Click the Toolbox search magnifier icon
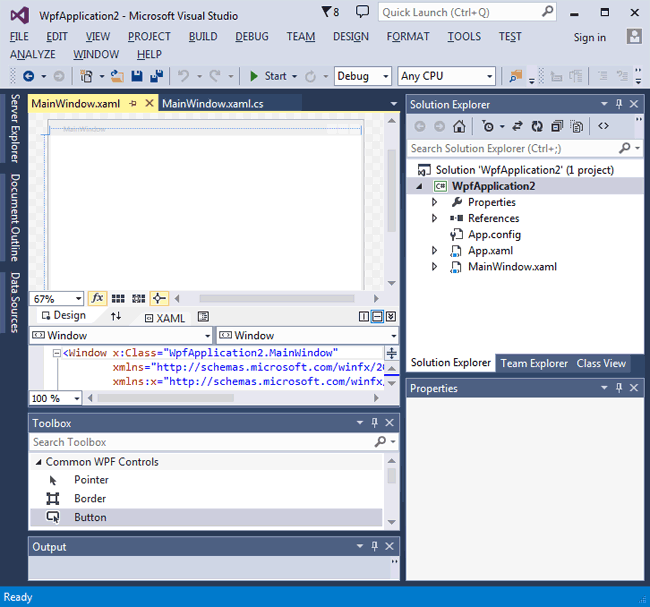Screen dimensions: 650x607 (x=380, y=442)
